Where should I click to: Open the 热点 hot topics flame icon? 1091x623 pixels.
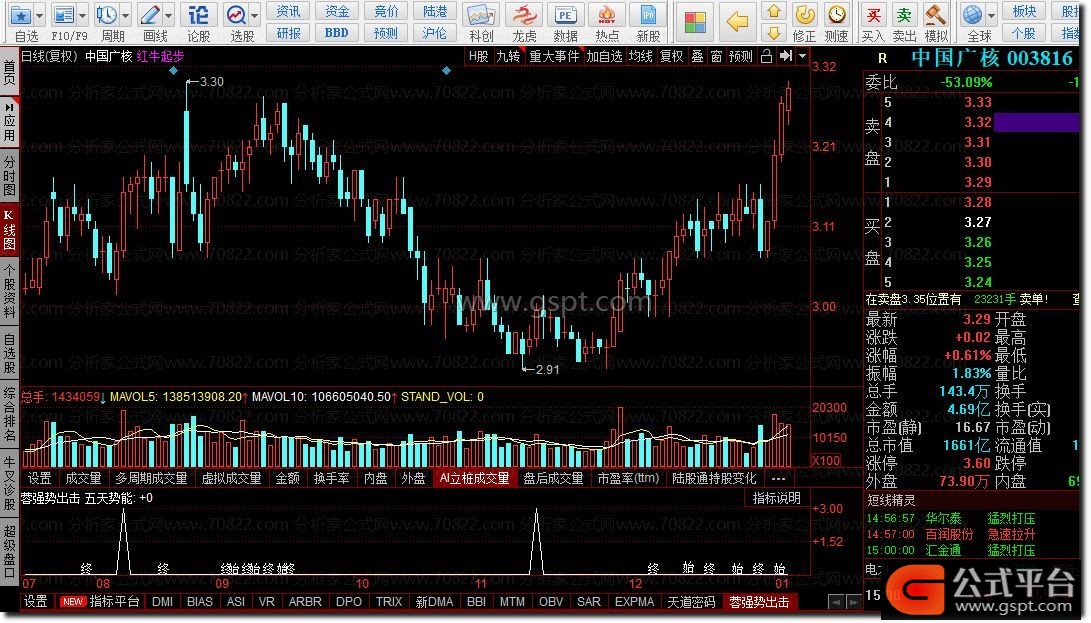click(607, 15)
